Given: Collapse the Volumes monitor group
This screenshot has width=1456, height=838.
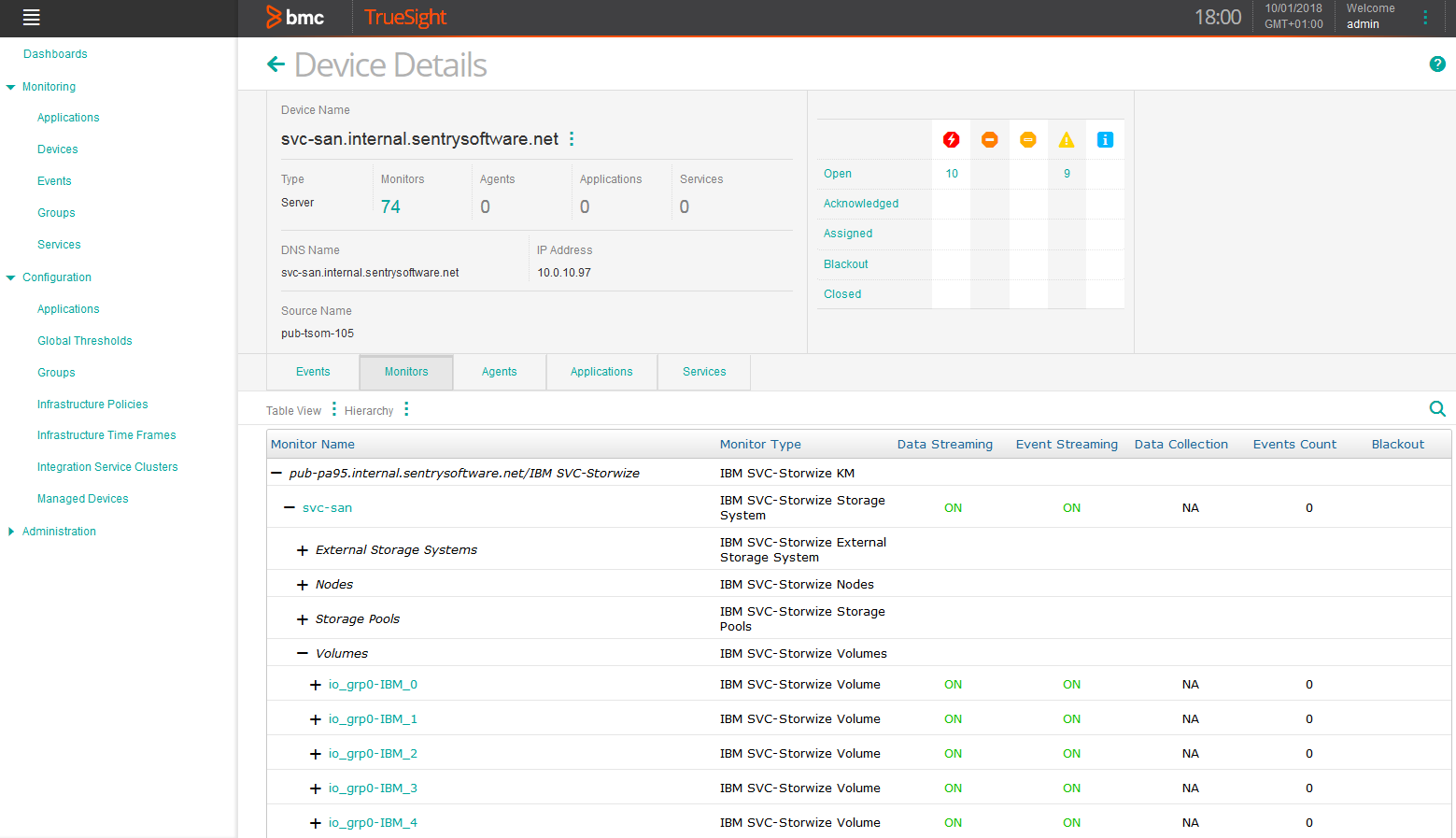Looking at the screenshot, I should (302, 653).
